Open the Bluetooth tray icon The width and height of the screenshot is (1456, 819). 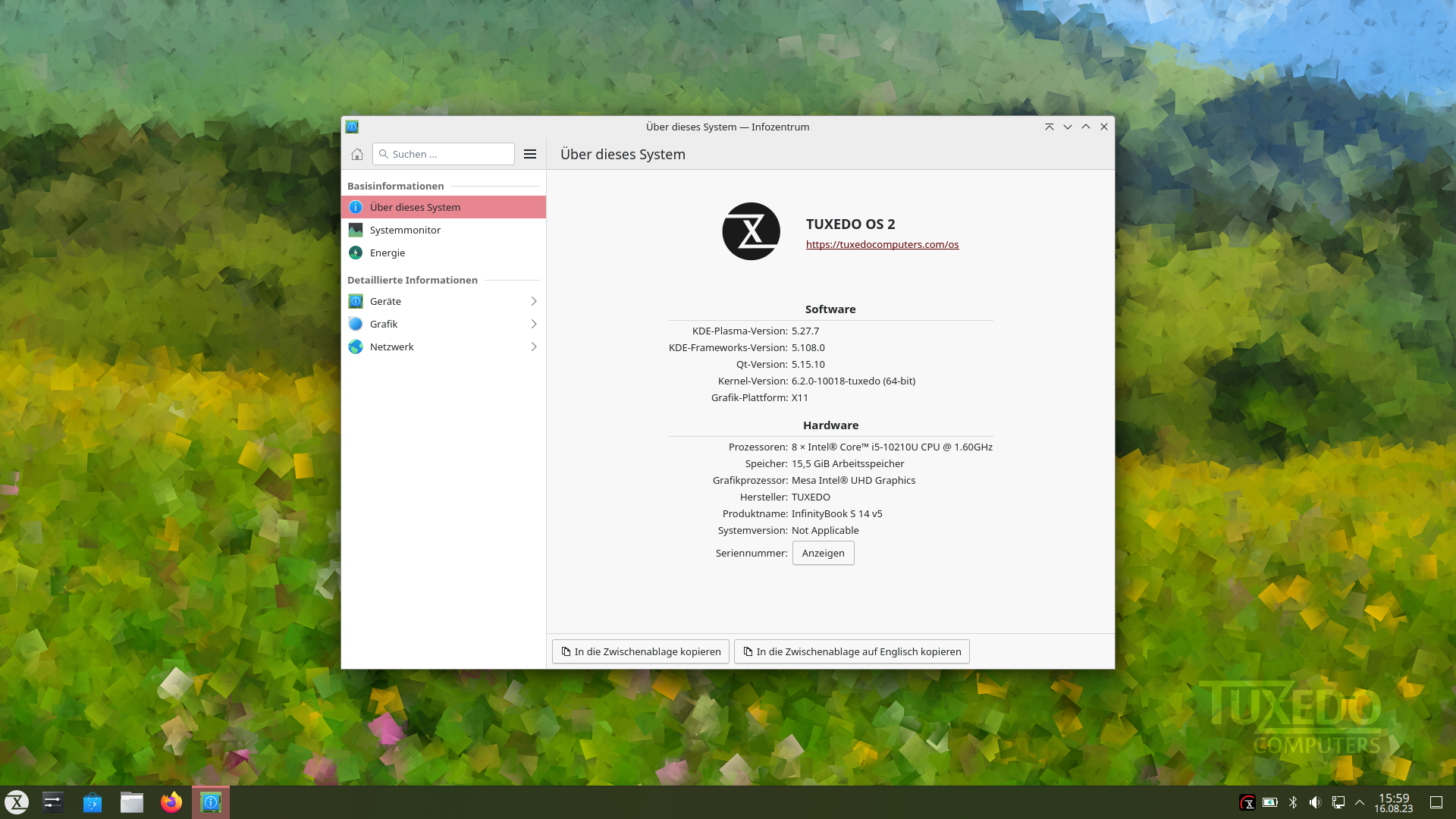(x=1292, y=802)
